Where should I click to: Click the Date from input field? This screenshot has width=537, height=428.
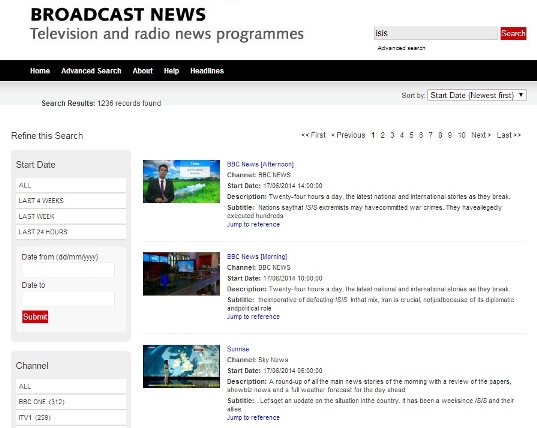pos(68,270)
